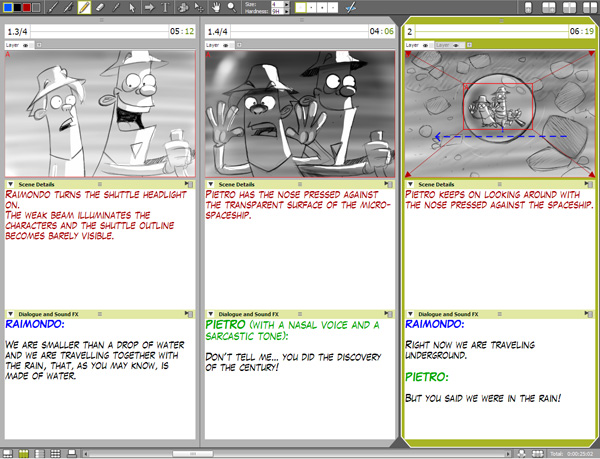This screenshot has height=459, width=600.
Task: Click the third layout icon at top right
Action: (569, 8)
